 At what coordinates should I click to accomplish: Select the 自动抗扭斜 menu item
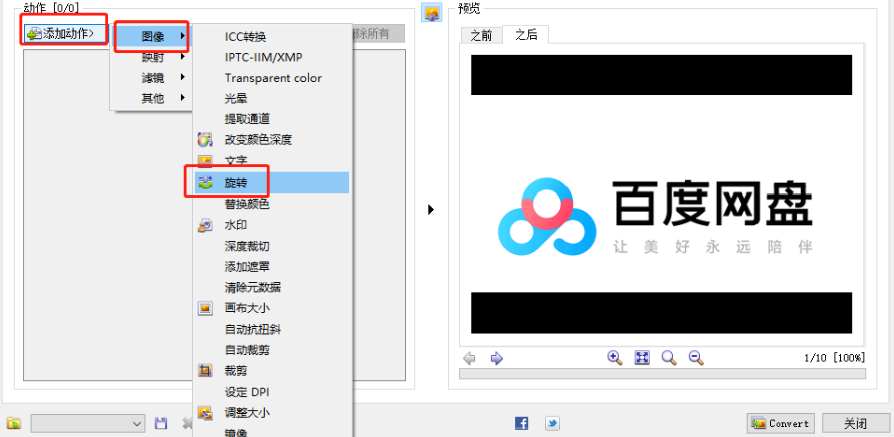252,329
